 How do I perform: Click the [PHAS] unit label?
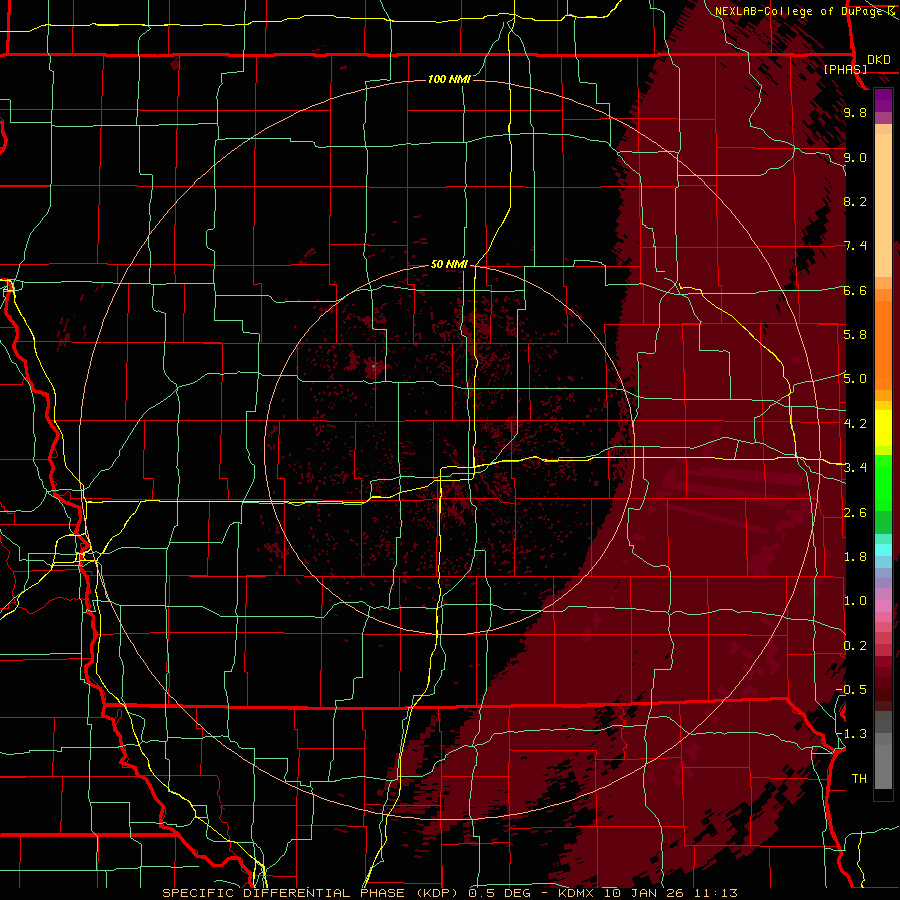845,69
